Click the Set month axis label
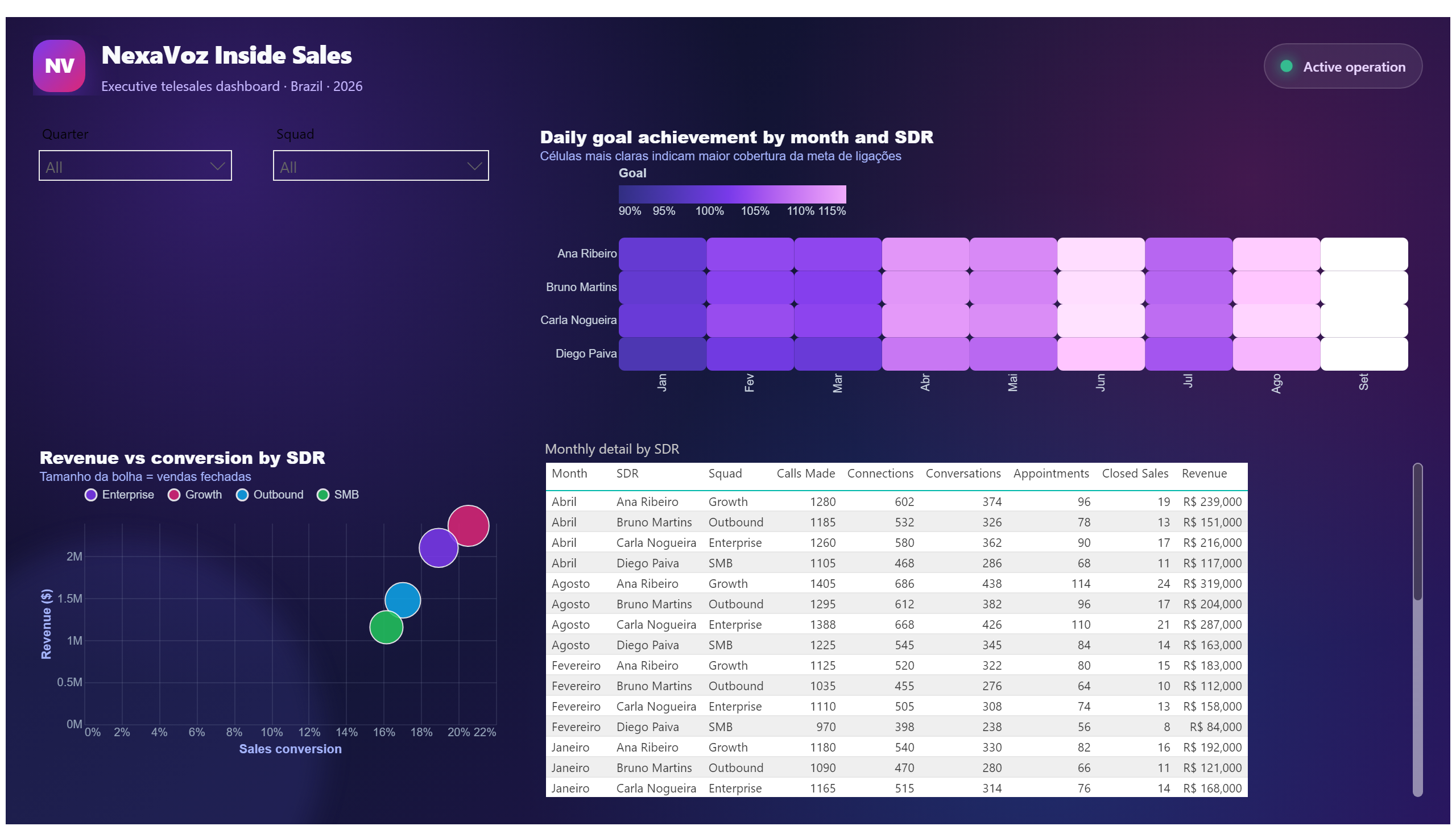 coord(1363,382)
